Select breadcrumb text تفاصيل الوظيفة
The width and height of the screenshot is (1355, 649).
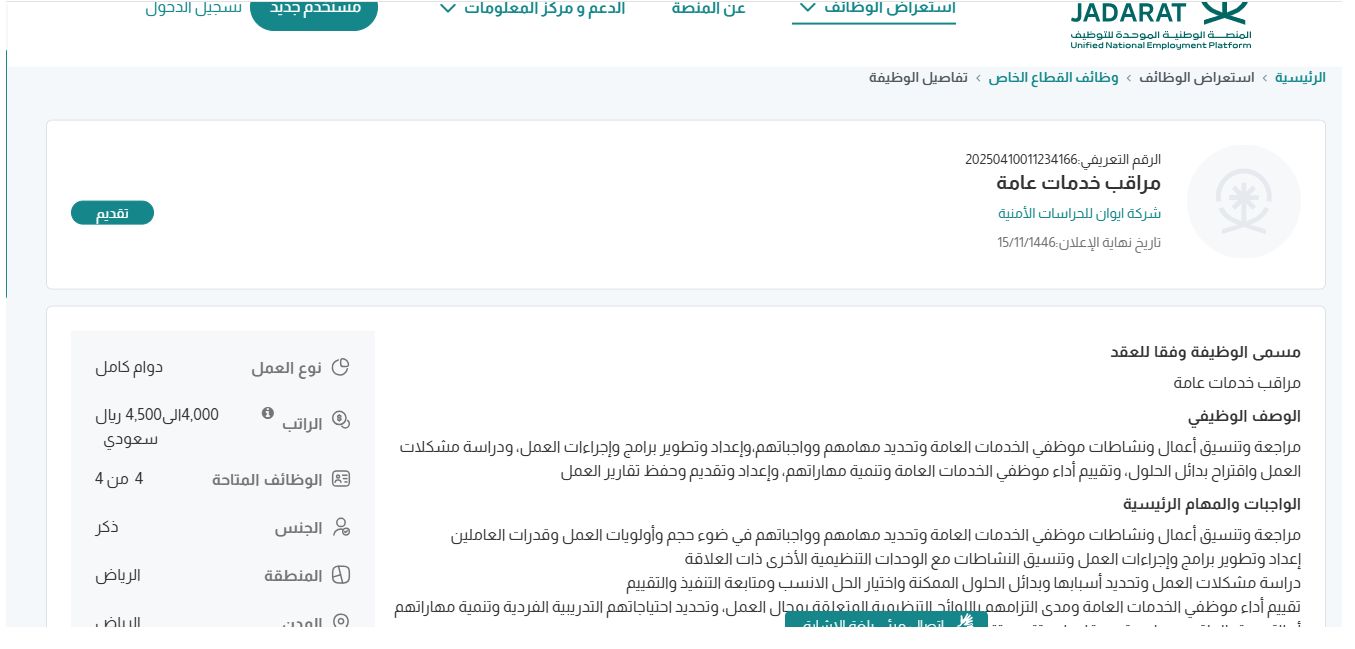click(918, 77)
